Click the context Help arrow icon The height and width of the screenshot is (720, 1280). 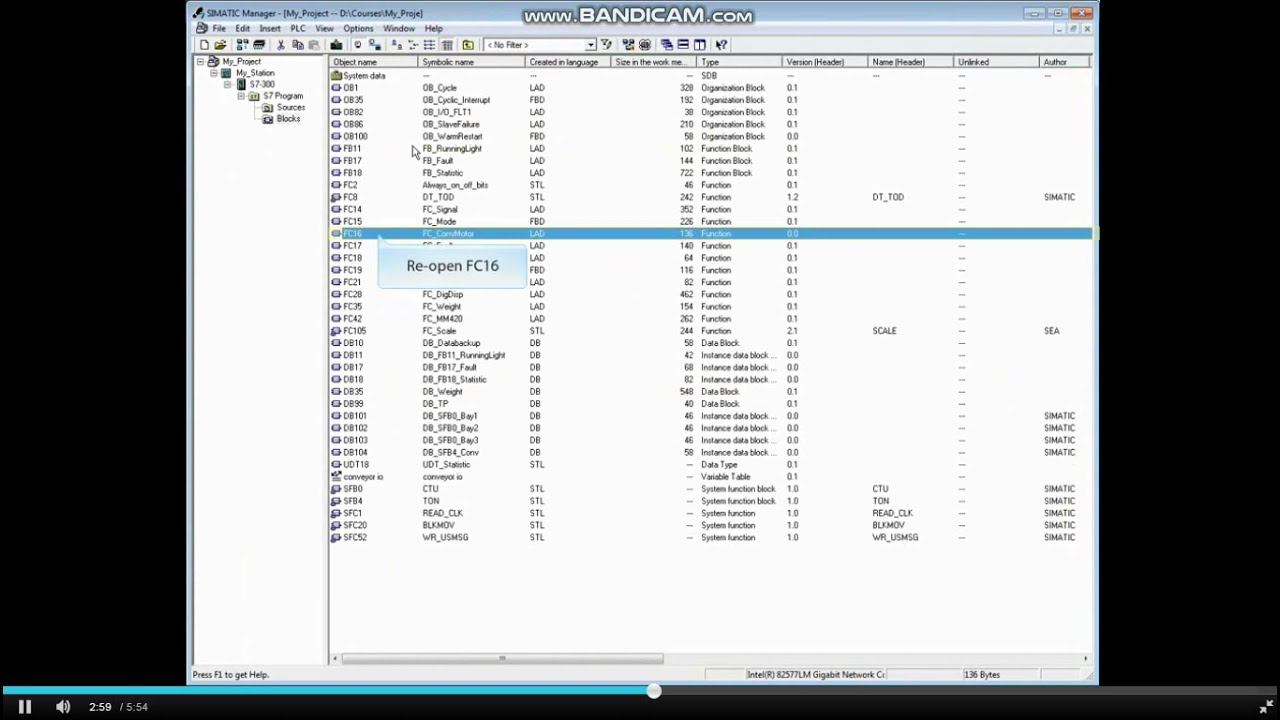721,44
